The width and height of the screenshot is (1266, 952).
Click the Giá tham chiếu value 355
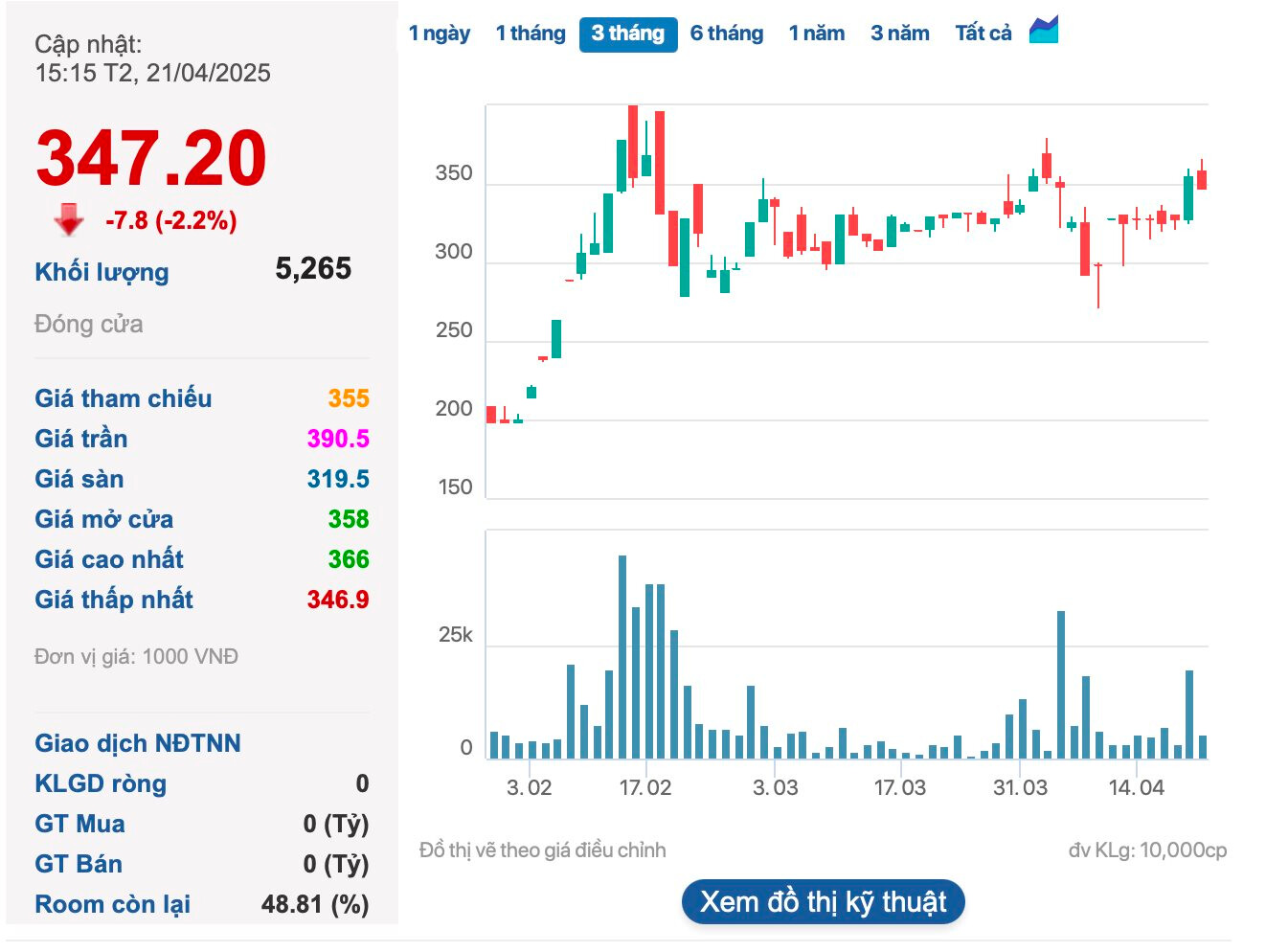click(349, 398)
